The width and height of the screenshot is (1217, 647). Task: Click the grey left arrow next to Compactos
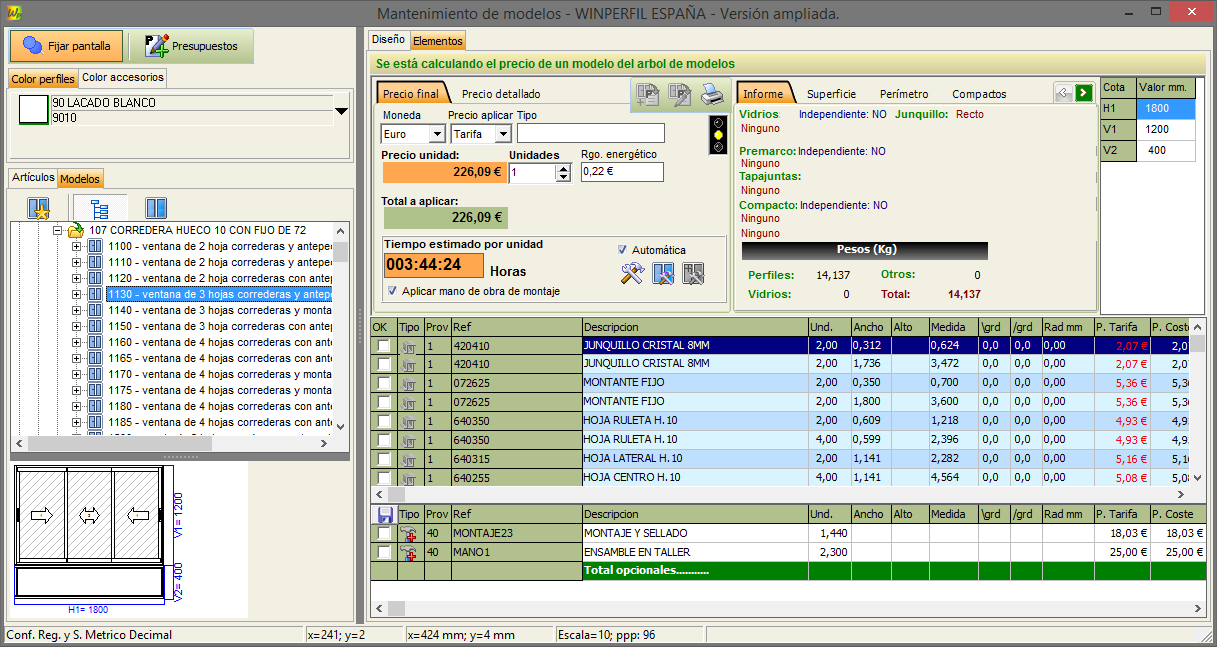[x=1064, y=93]
